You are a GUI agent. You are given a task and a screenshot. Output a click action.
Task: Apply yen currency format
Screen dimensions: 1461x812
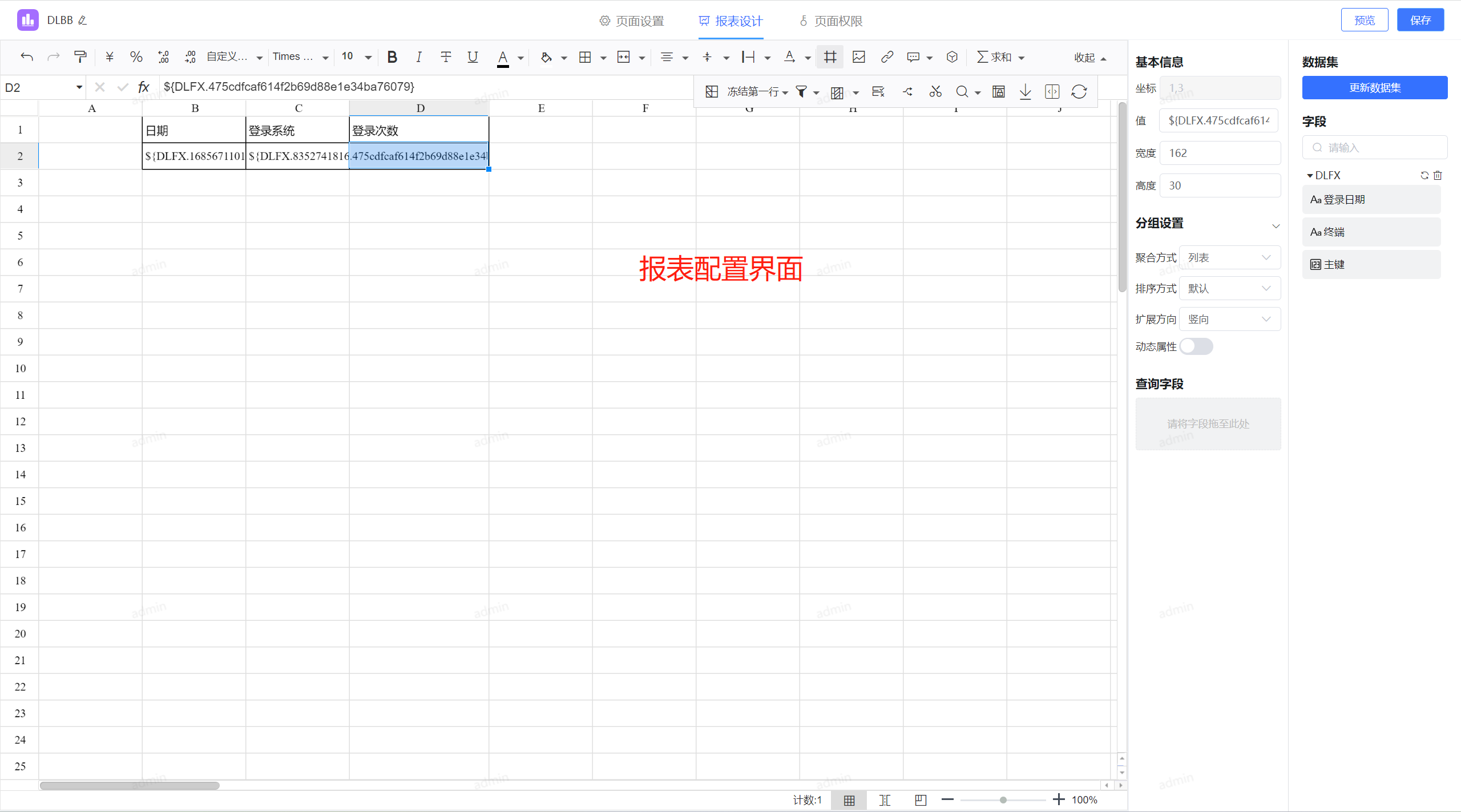tap(110, 57)
